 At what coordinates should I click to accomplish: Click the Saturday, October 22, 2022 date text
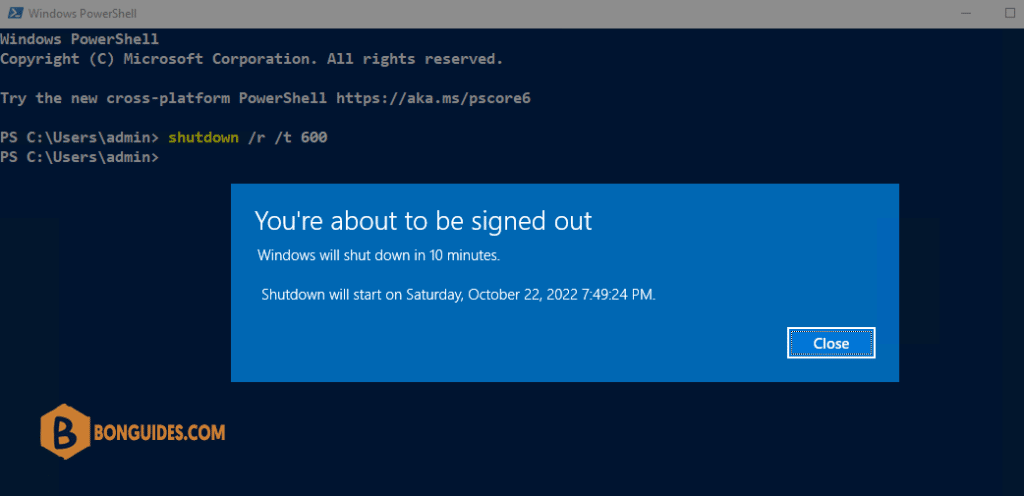tap(492, 294)
